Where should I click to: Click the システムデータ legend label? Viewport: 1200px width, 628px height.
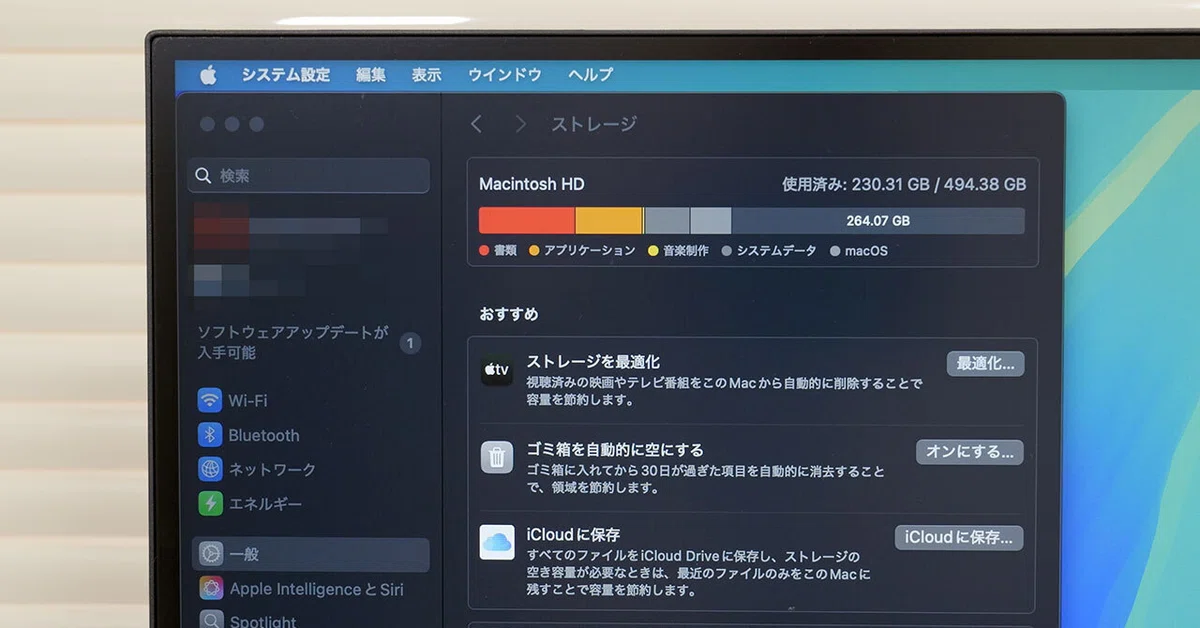(x=776, y=251)
